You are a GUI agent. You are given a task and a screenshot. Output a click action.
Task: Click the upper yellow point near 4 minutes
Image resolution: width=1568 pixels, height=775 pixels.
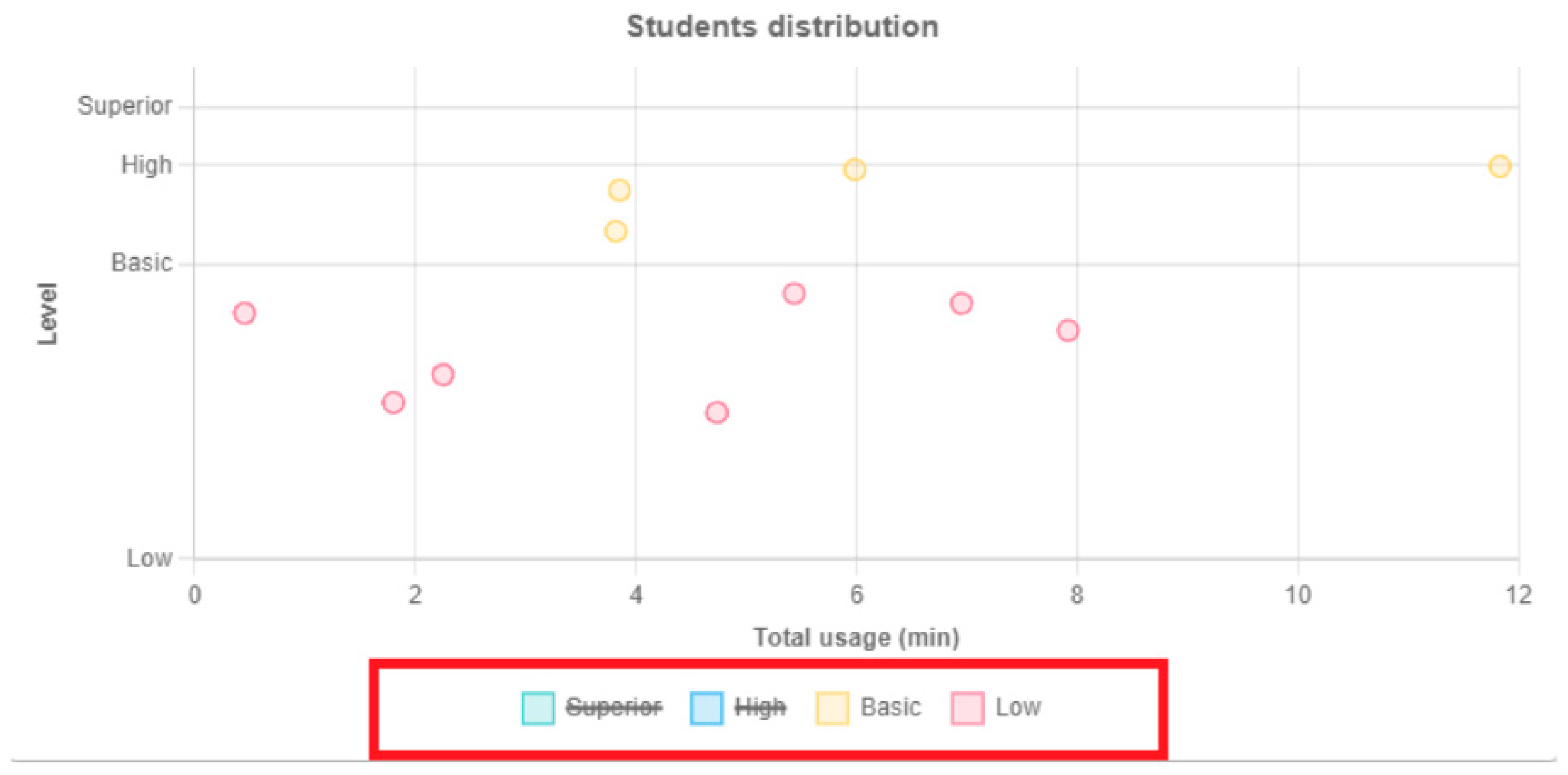619,191
